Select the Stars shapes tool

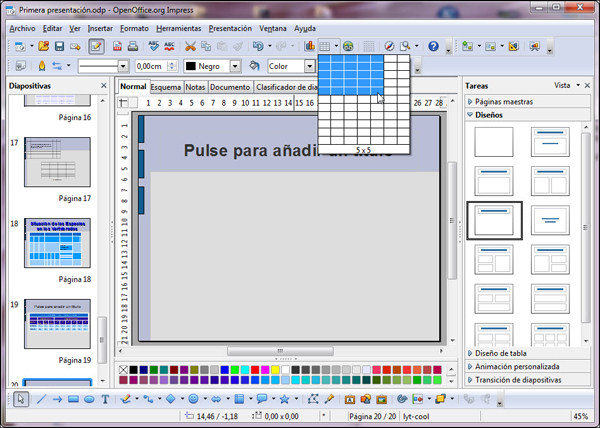point(284,399)
